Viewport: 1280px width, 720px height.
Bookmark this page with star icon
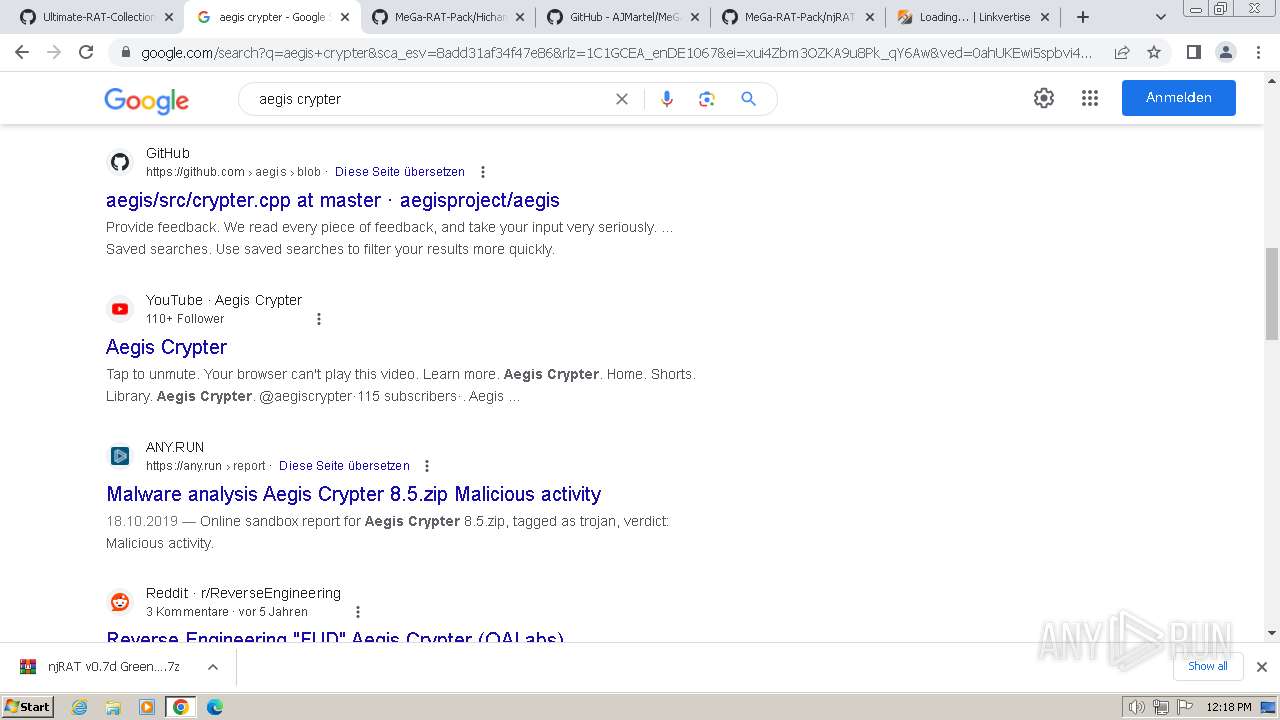coord(1154,53)
